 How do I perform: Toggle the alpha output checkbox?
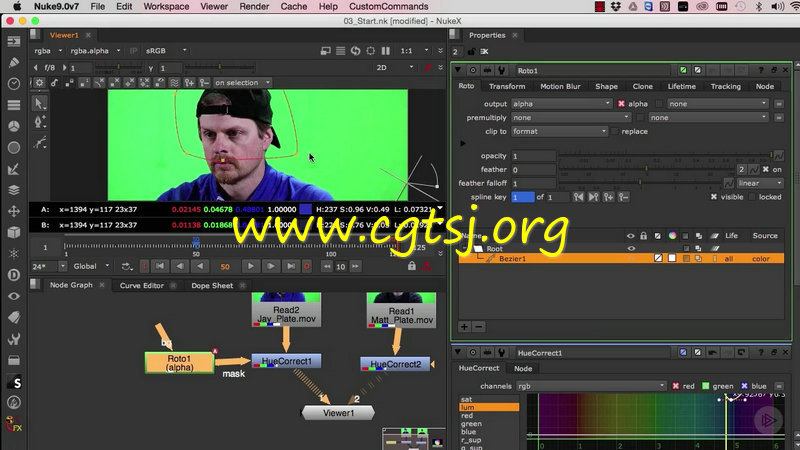621,104
